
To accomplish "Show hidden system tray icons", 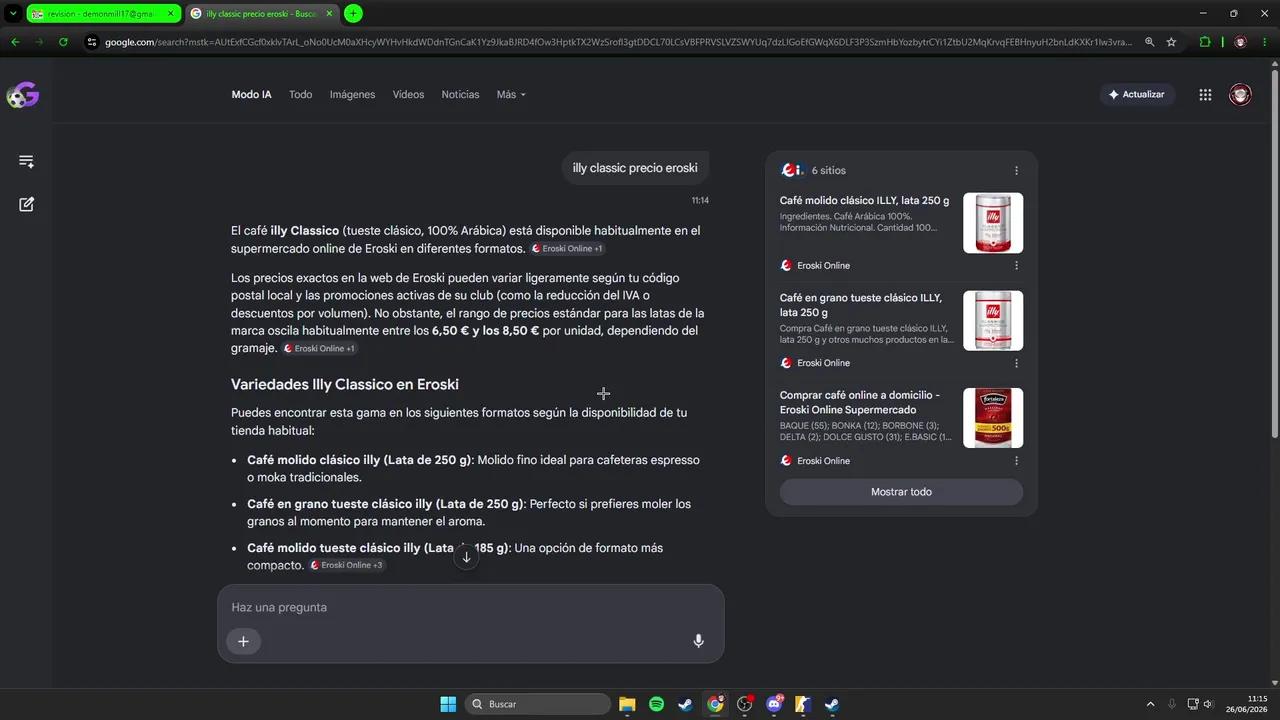I will tap(1150, 704).
